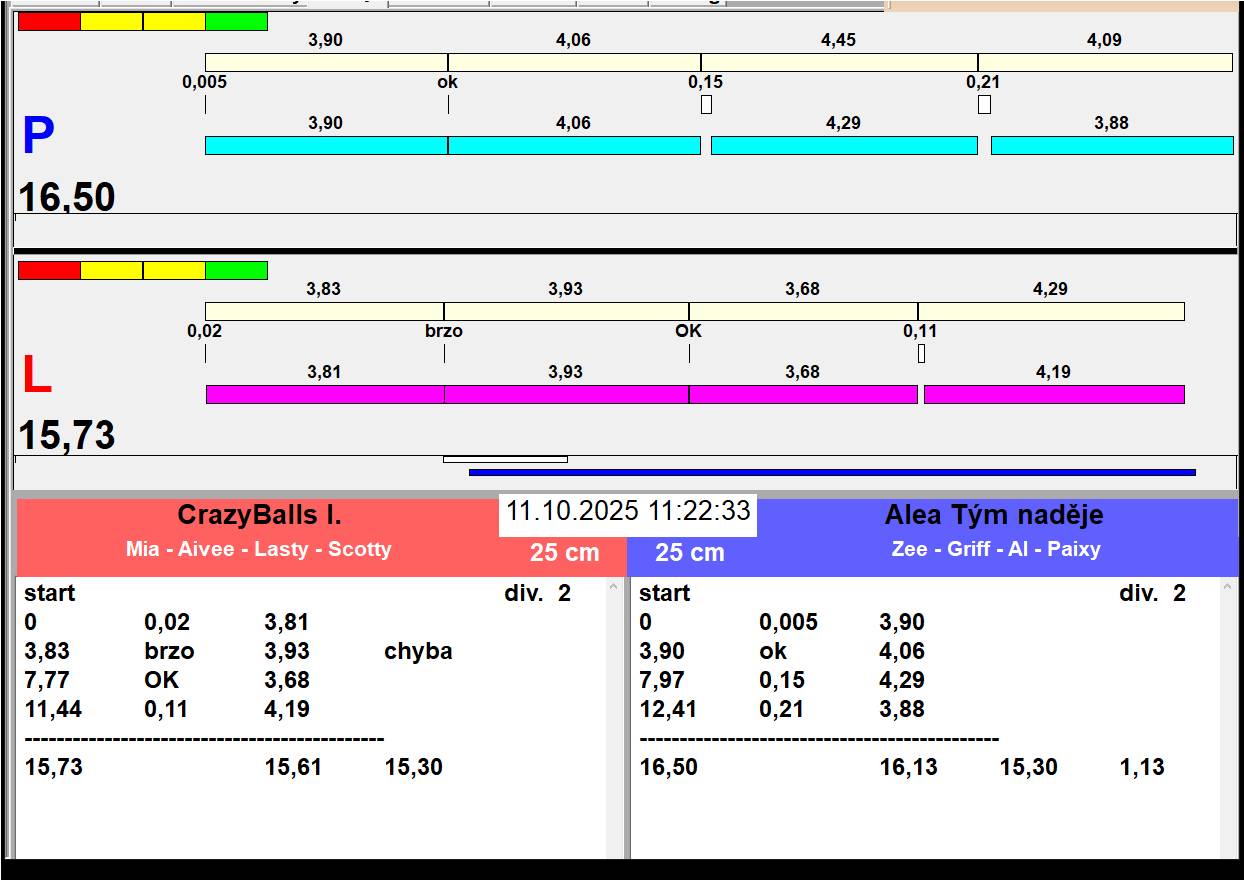The width and height of the screenshot is (1244, 880).
Task: Click the red lane letter L
Action: point(37,375)
